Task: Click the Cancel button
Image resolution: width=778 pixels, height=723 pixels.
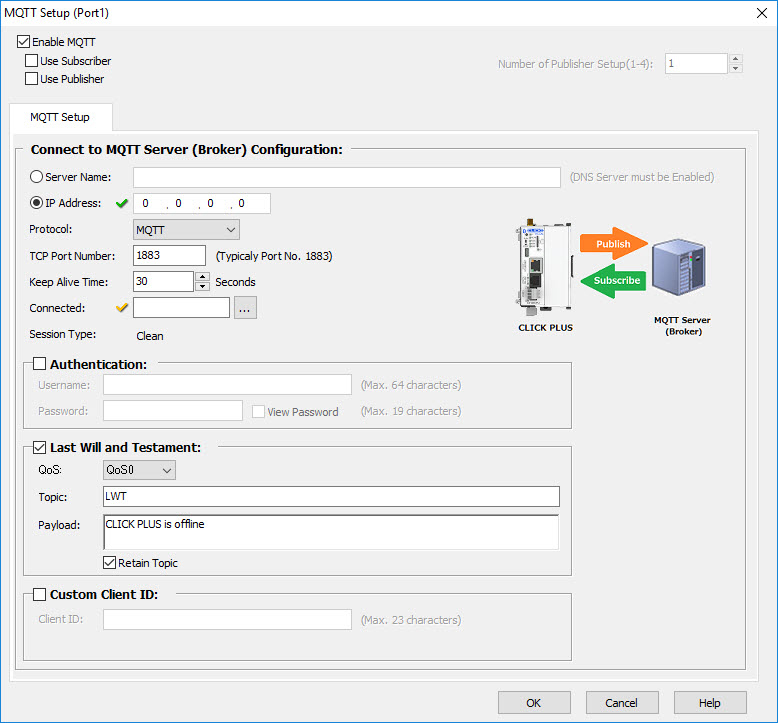Action: [x=622, y=703]
